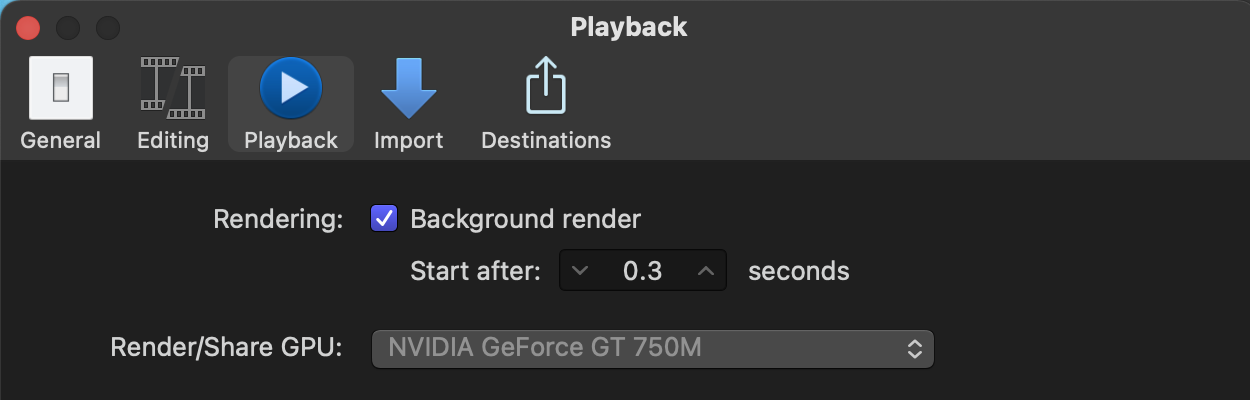Screen dimensions: 1250x400
Task: Switch to the General tab label
Action: (x=61, y=140)
